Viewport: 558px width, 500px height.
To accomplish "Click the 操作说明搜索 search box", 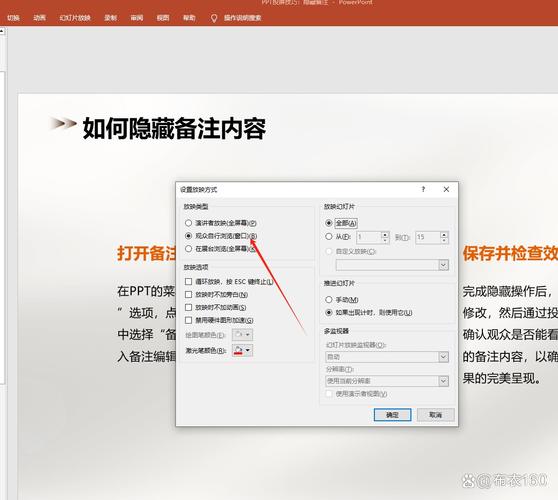I will point(243,18).
